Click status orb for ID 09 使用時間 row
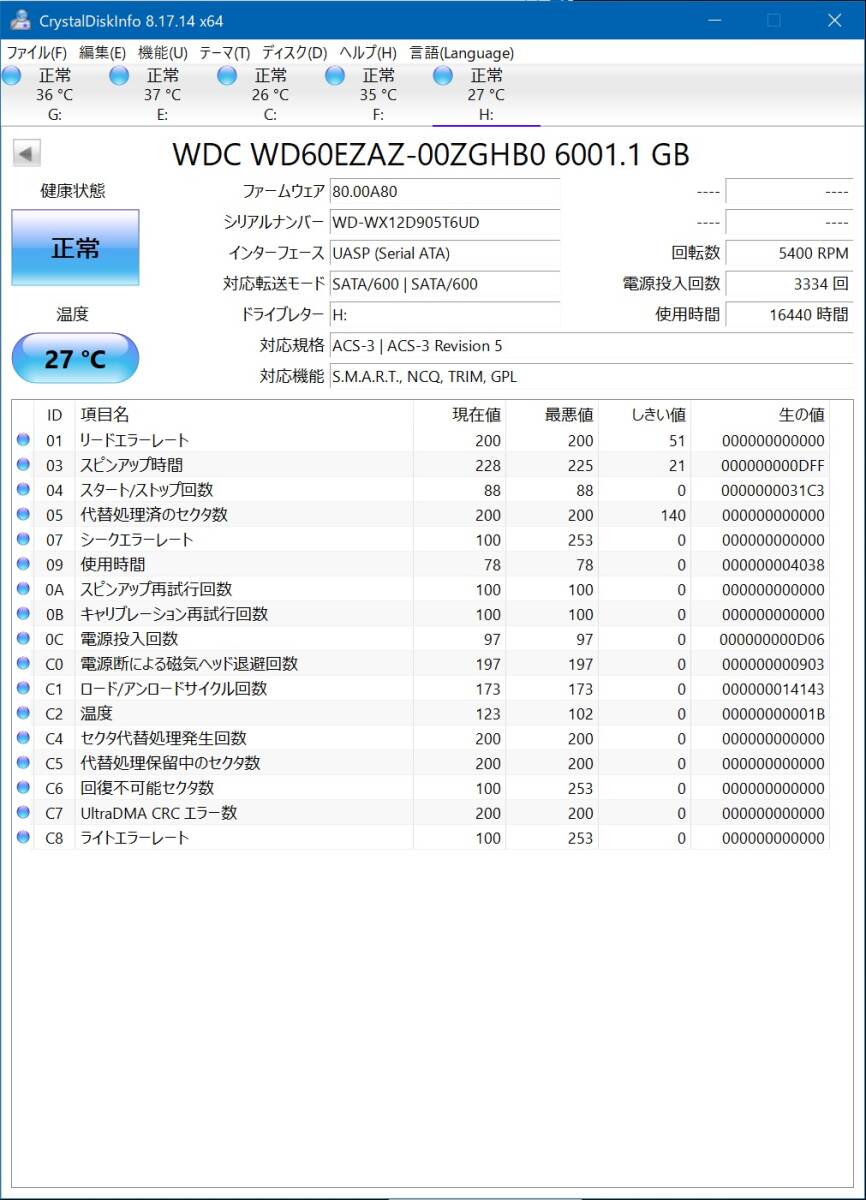Screen dimensions: 866x1200 (x=23, y=565)
